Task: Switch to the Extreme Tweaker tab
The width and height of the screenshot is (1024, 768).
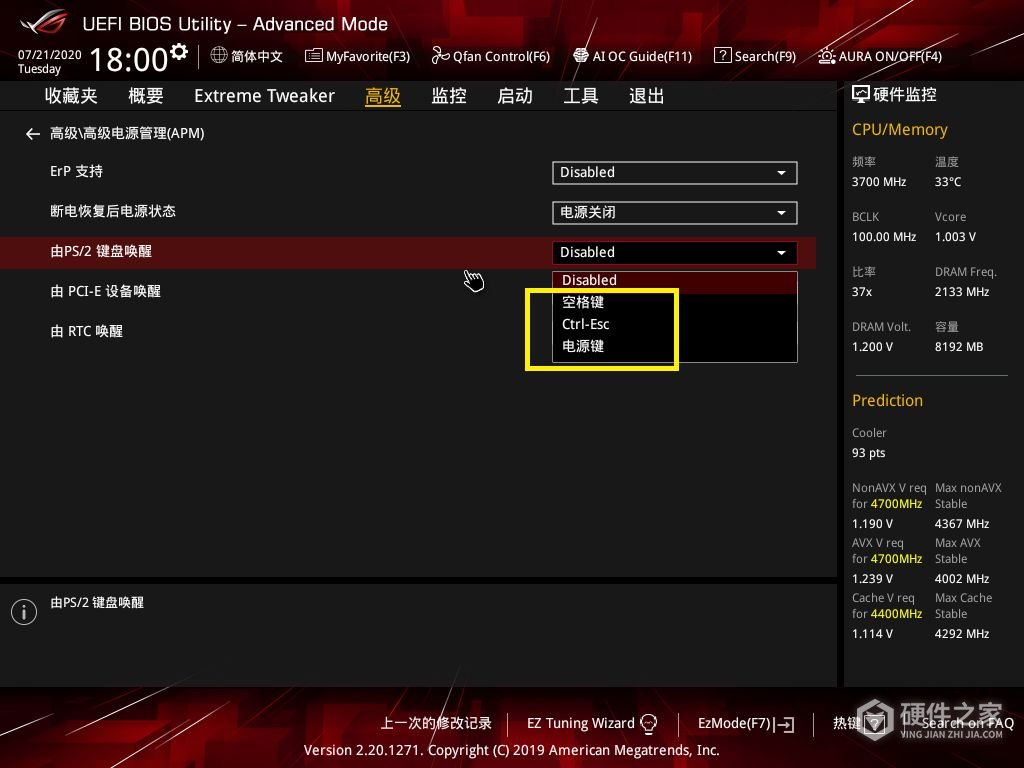Action: coord(264,96)
